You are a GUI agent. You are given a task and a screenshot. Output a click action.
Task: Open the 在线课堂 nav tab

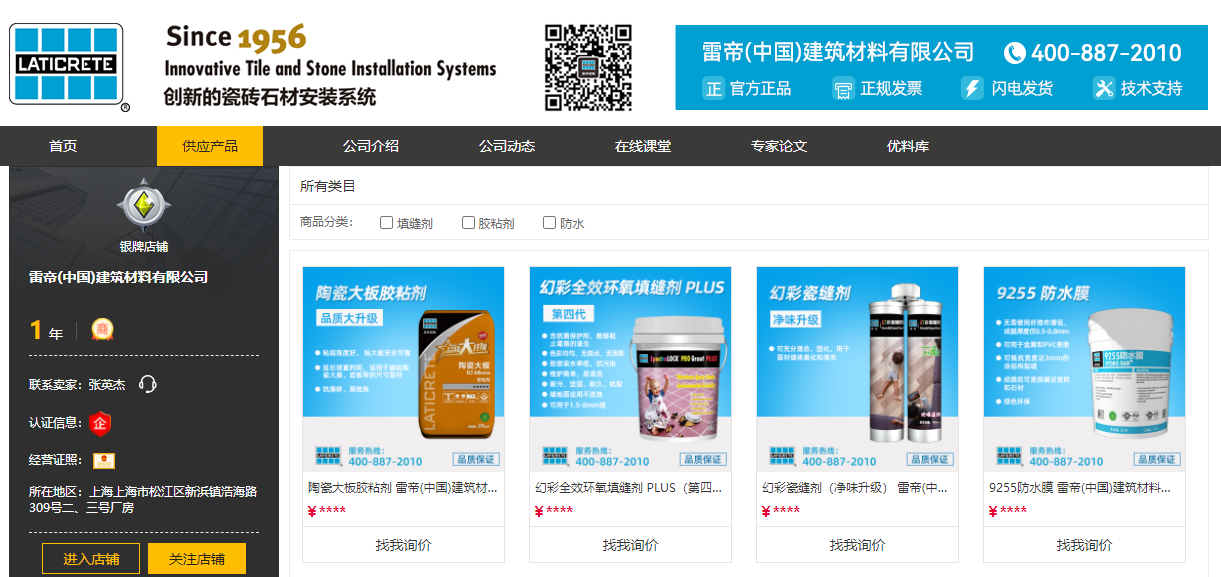[643, 146]
